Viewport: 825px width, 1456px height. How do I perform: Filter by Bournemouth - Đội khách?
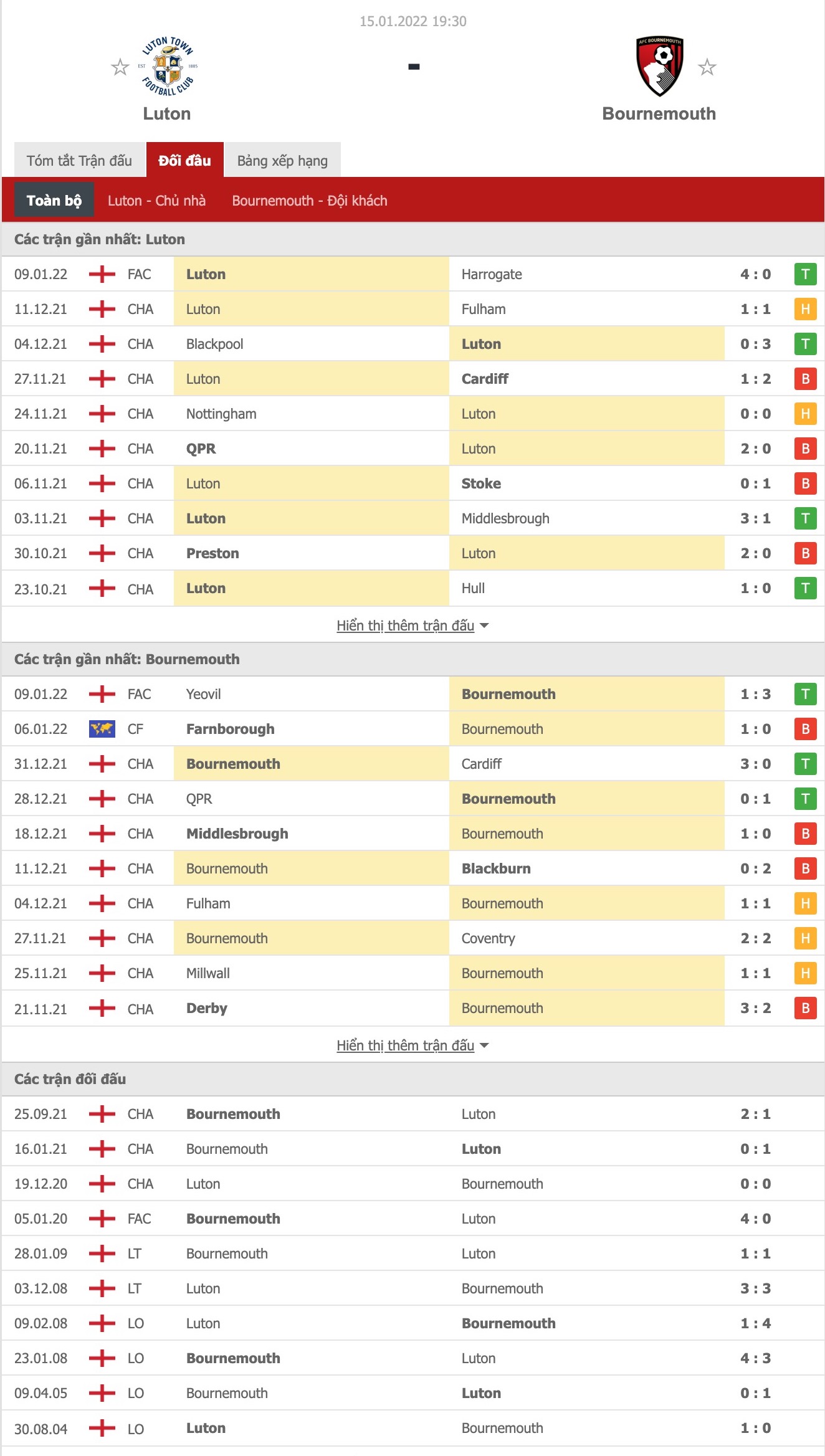pos(310,201)
